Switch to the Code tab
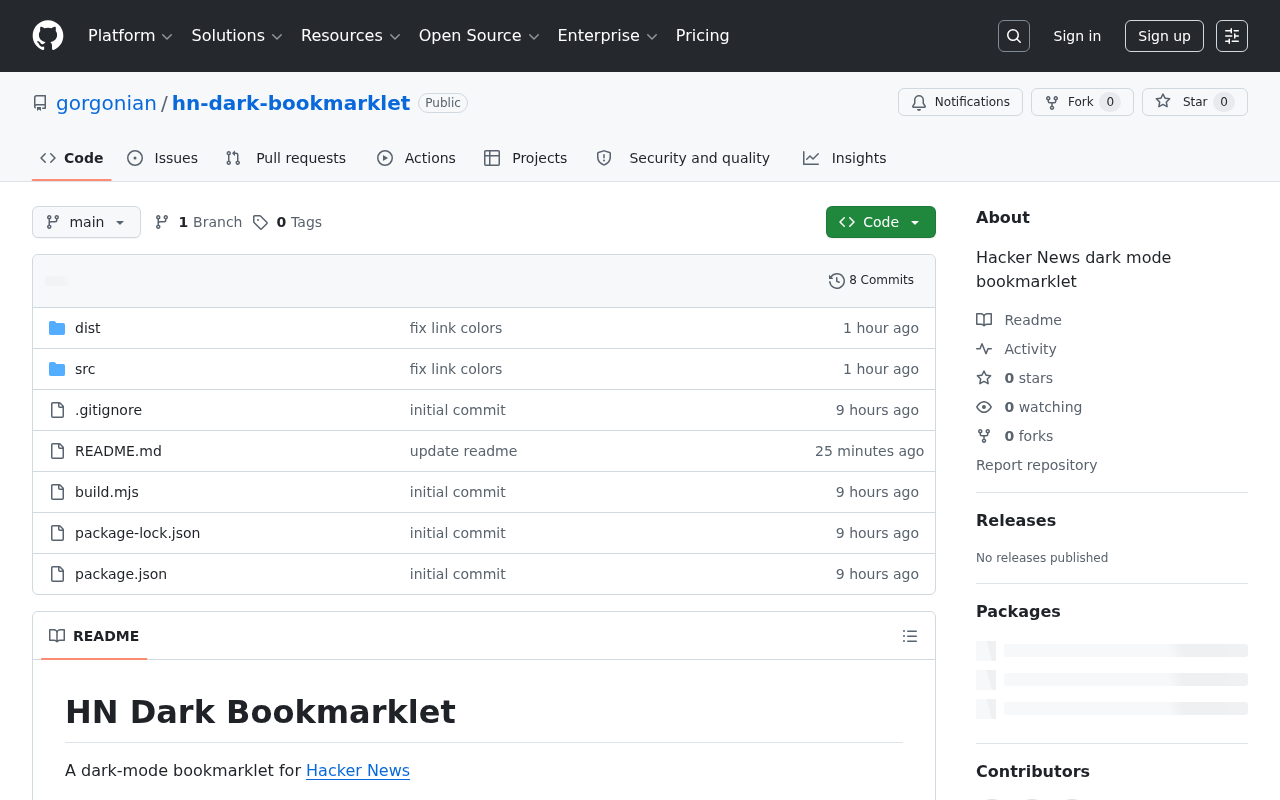Viewport: 1280px width, 800px height. (x=72, y=158)
